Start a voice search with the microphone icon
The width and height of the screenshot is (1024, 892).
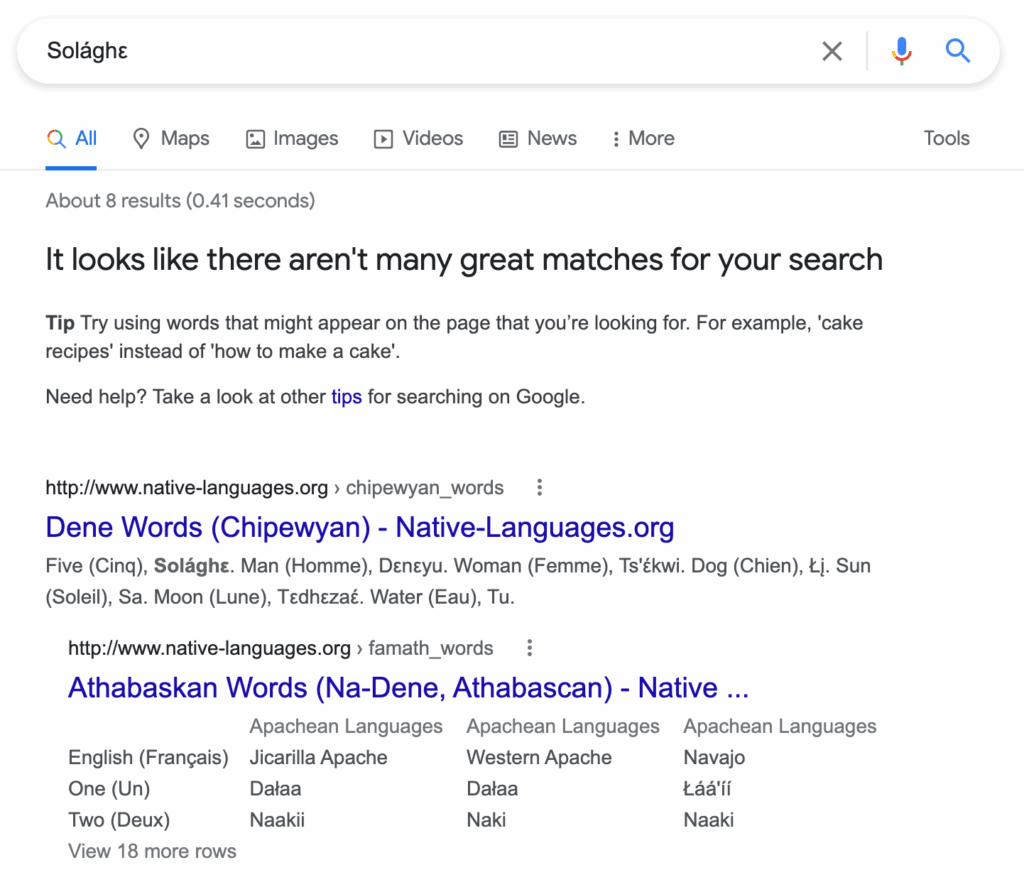point(901,50)
